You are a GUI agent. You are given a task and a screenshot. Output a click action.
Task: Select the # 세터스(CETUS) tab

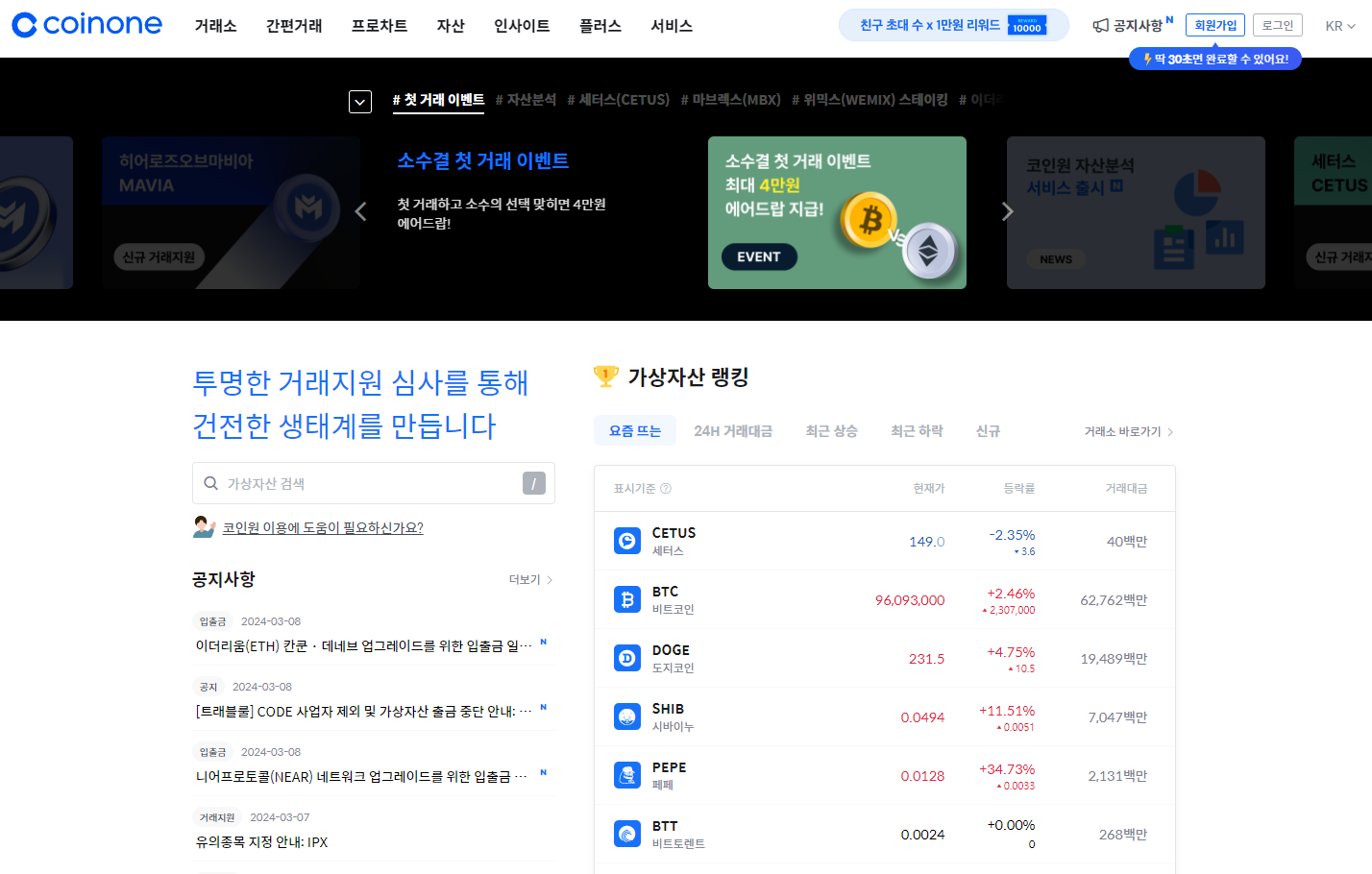(x=619, y=100)
